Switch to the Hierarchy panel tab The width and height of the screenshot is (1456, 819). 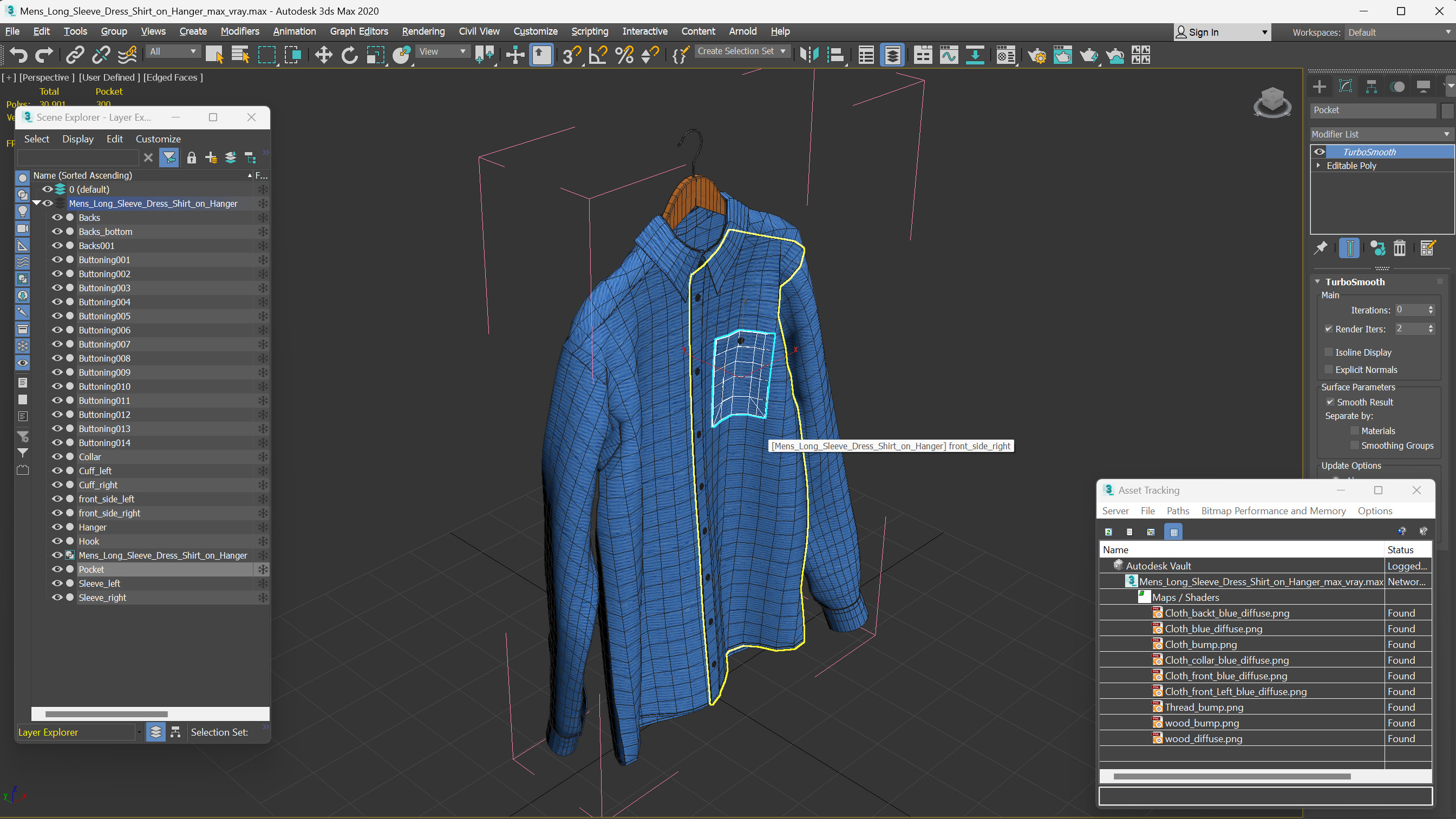click(x=1371, y=87)
